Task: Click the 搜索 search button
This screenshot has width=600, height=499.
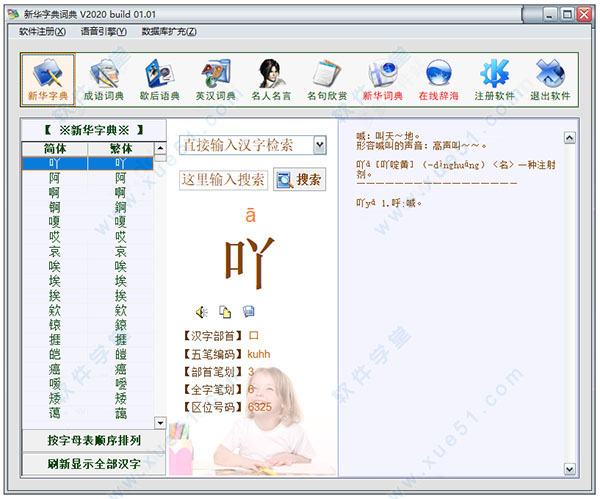Action: (x=300, y=180)
